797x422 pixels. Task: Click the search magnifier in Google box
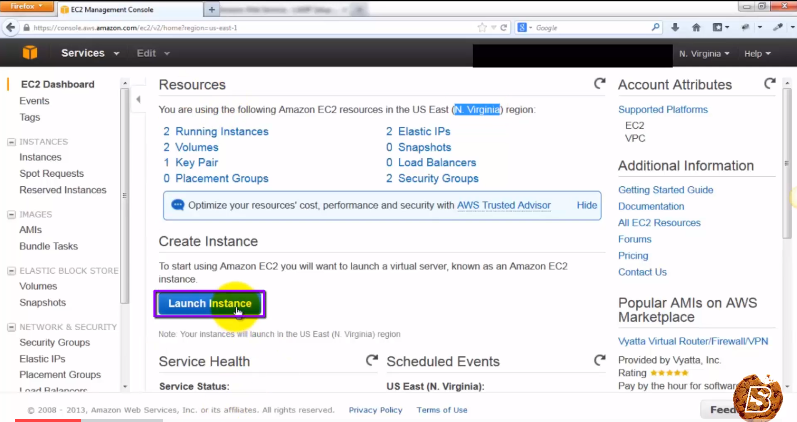click(656, 27)
